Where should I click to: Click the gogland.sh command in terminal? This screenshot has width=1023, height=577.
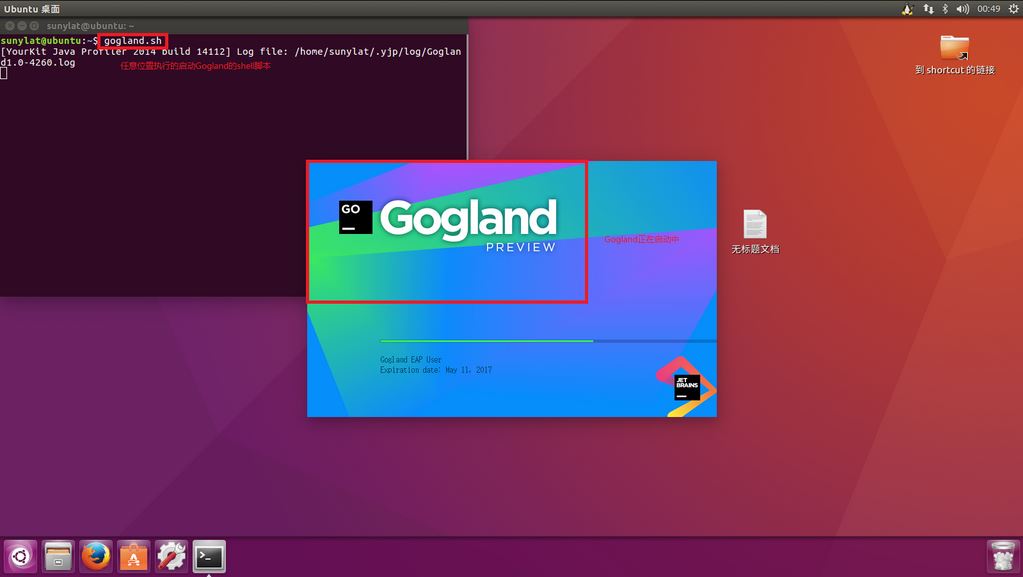click(x=133, y=40)
